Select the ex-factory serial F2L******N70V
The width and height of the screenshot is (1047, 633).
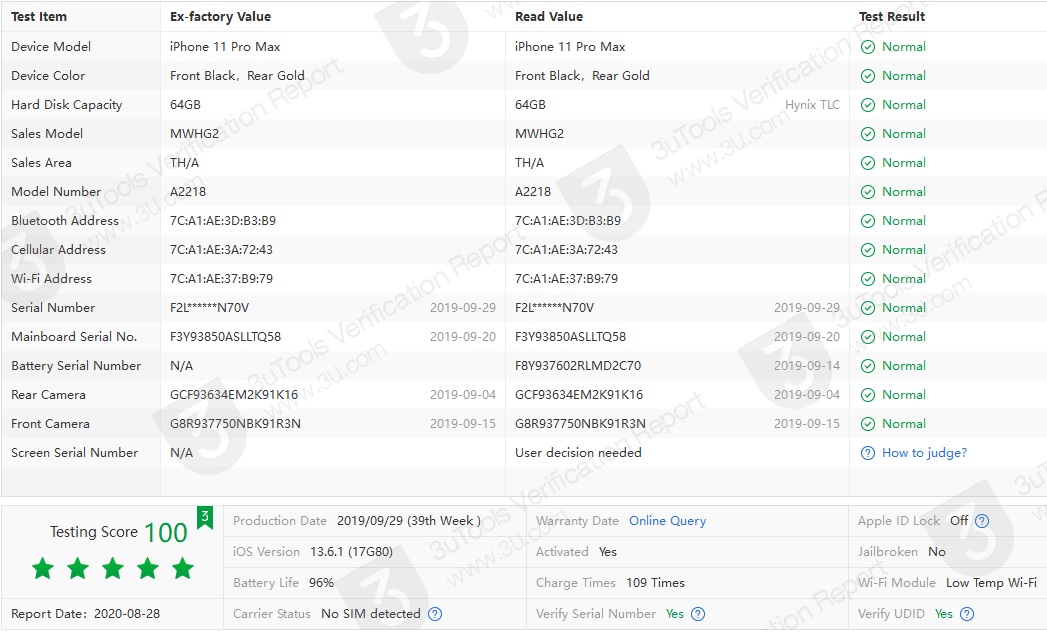pyautogui.click(x=209, y=308)
